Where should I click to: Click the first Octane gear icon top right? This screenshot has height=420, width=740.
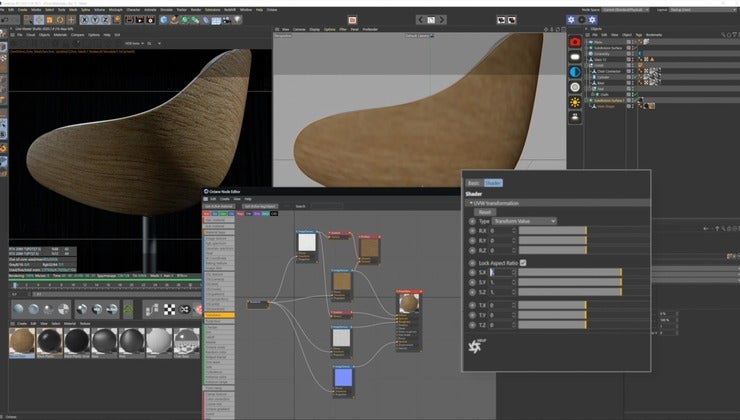[x=571, y=20]
